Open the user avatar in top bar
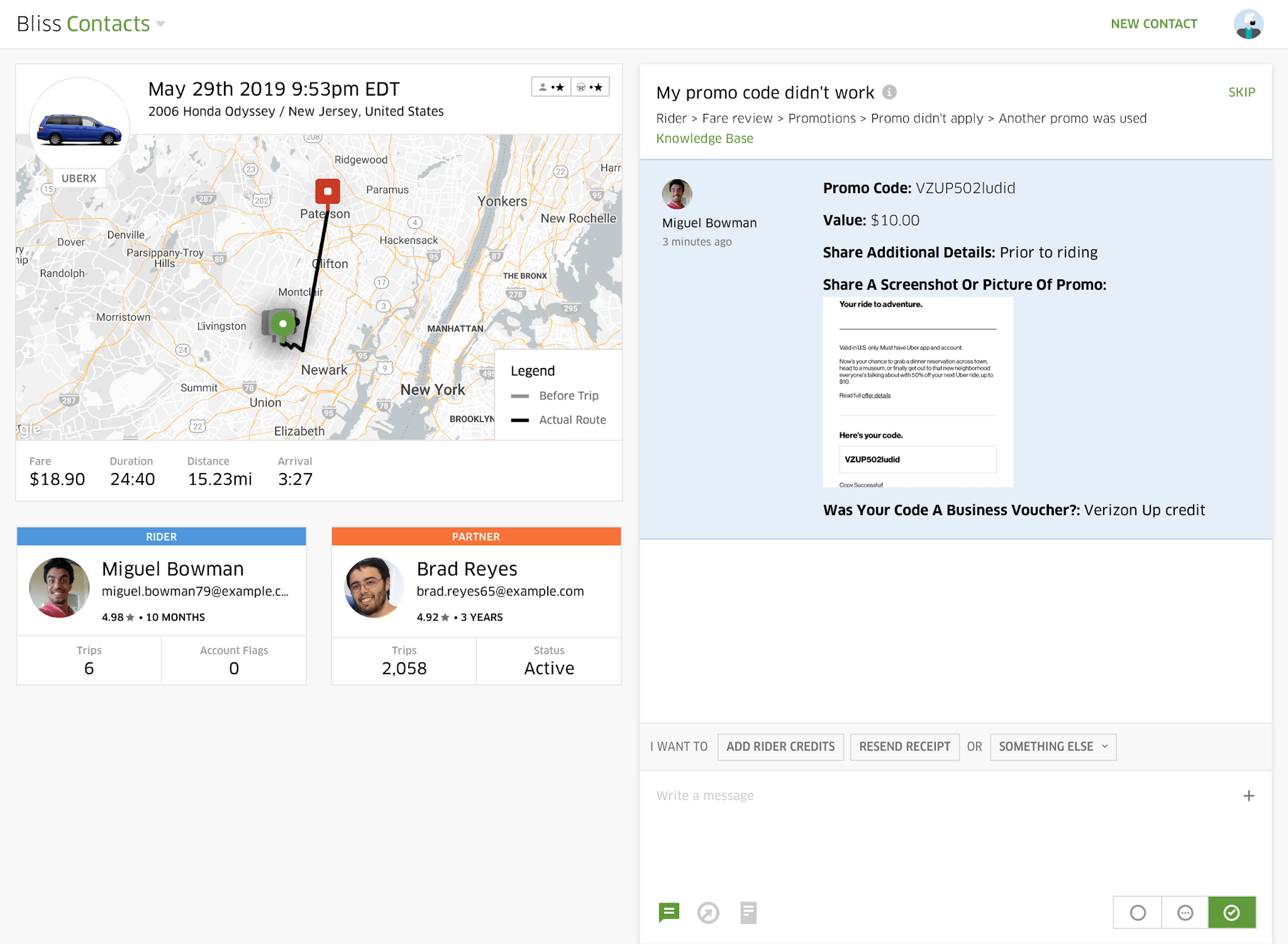This screenshot has width=1288, height=944. pos(1248,24)
